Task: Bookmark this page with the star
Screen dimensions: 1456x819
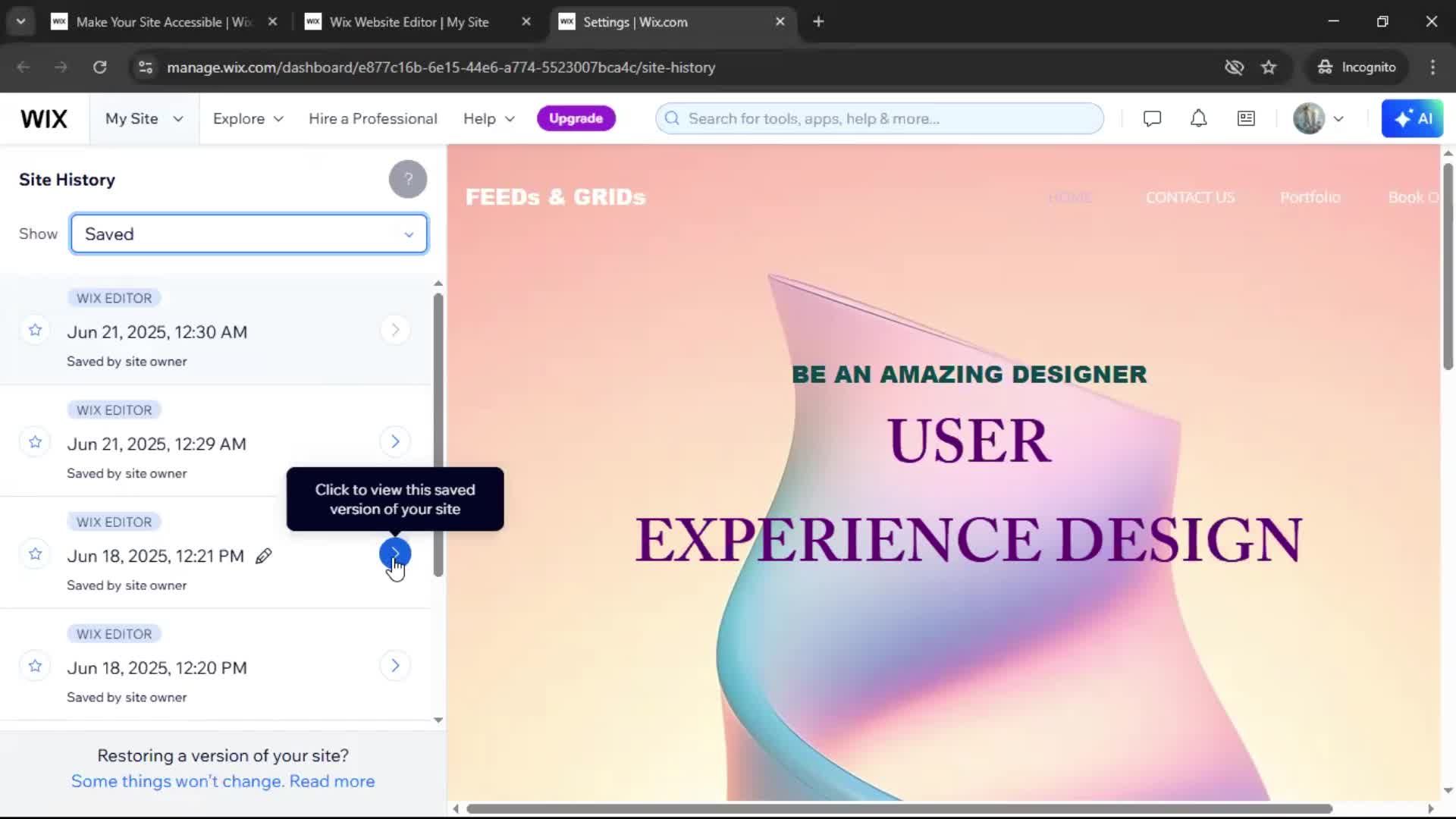Action: (x=1269, y=67)
